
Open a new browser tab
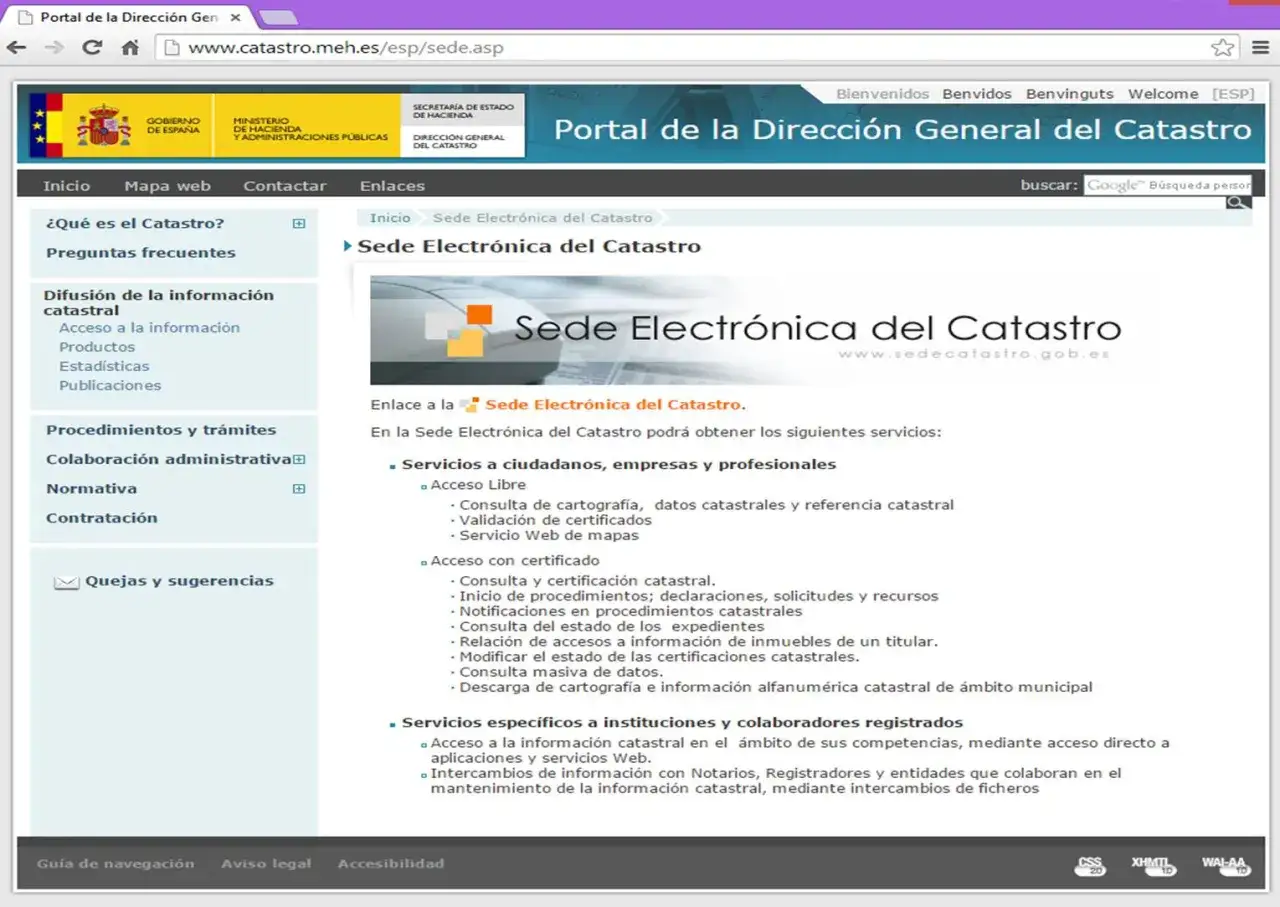277,18
